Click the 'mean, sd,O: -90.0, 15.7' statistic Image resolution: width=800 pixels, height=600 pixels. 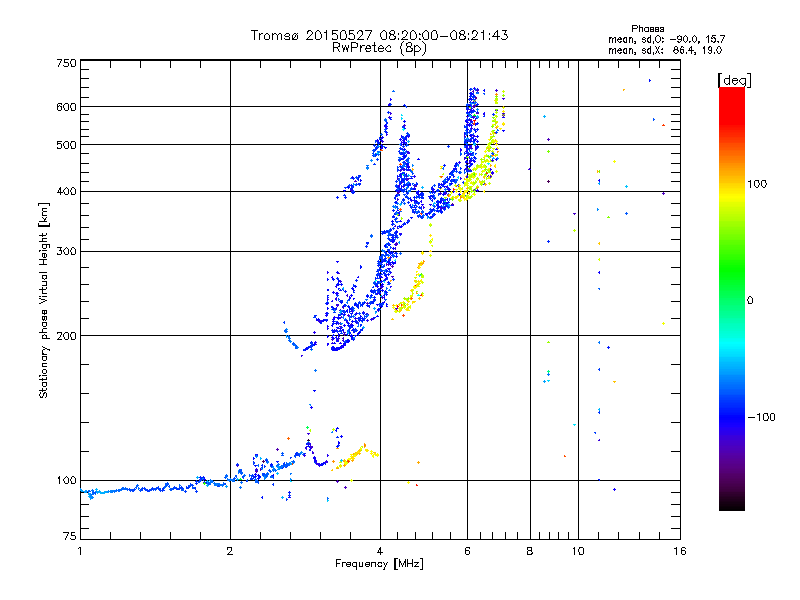tap(666, 39)
